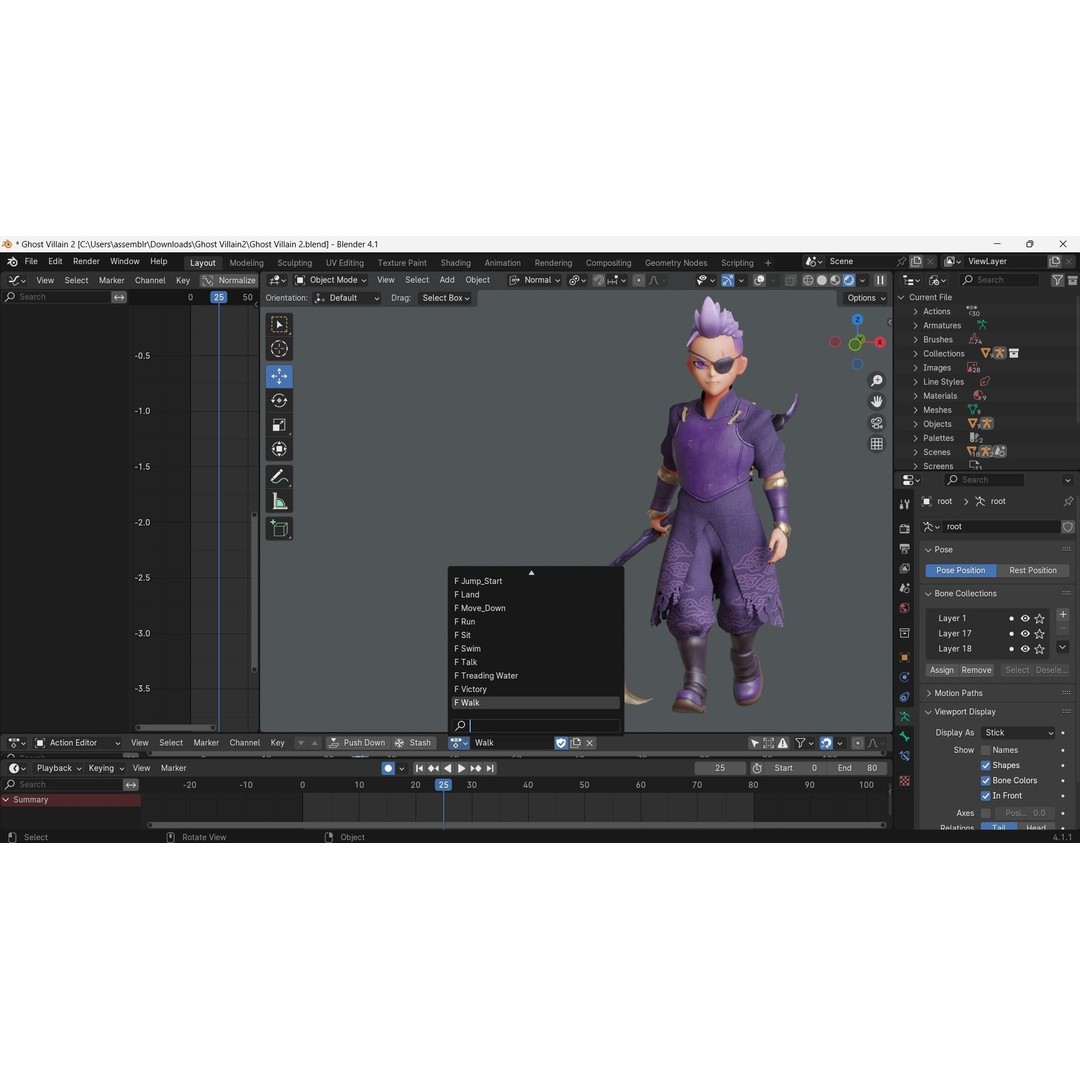Image resolution: width=1080 pixels, height=1080 pixels.
Task: Expand the Materials tree item
Action: tap(915, 396)
